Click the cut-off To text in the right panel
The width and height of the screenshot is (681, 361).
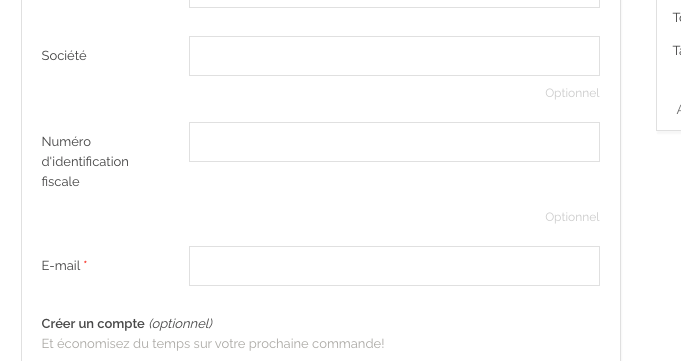[677, 17]
